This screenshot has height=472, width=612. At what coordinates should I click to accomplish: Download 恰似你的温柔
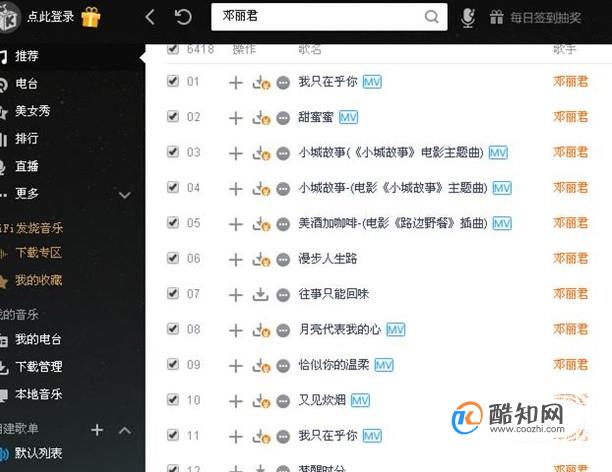[261, 366]
